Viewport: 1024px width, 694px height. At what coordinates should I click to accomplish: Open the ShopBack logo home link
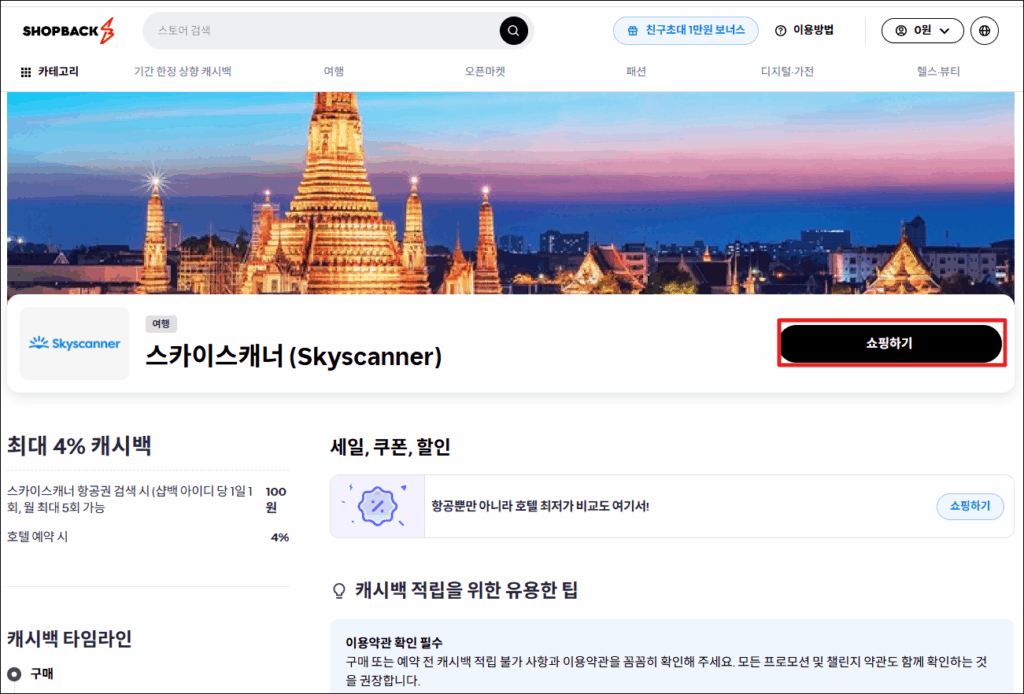click(69, 31)
